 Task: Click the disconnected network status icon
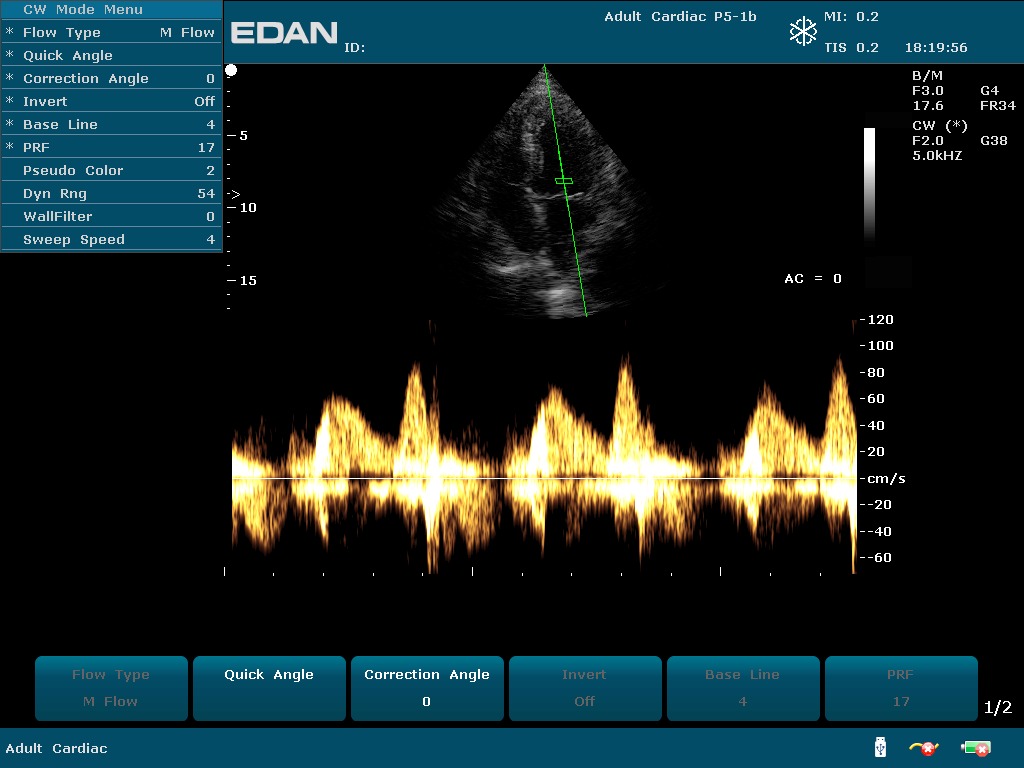(x=923, y=748)
